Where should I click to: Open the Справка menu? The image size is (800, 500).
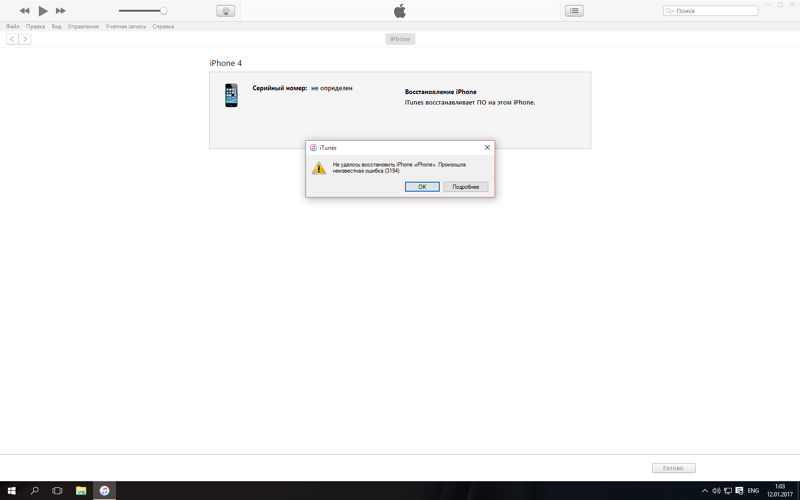point(163,27)
